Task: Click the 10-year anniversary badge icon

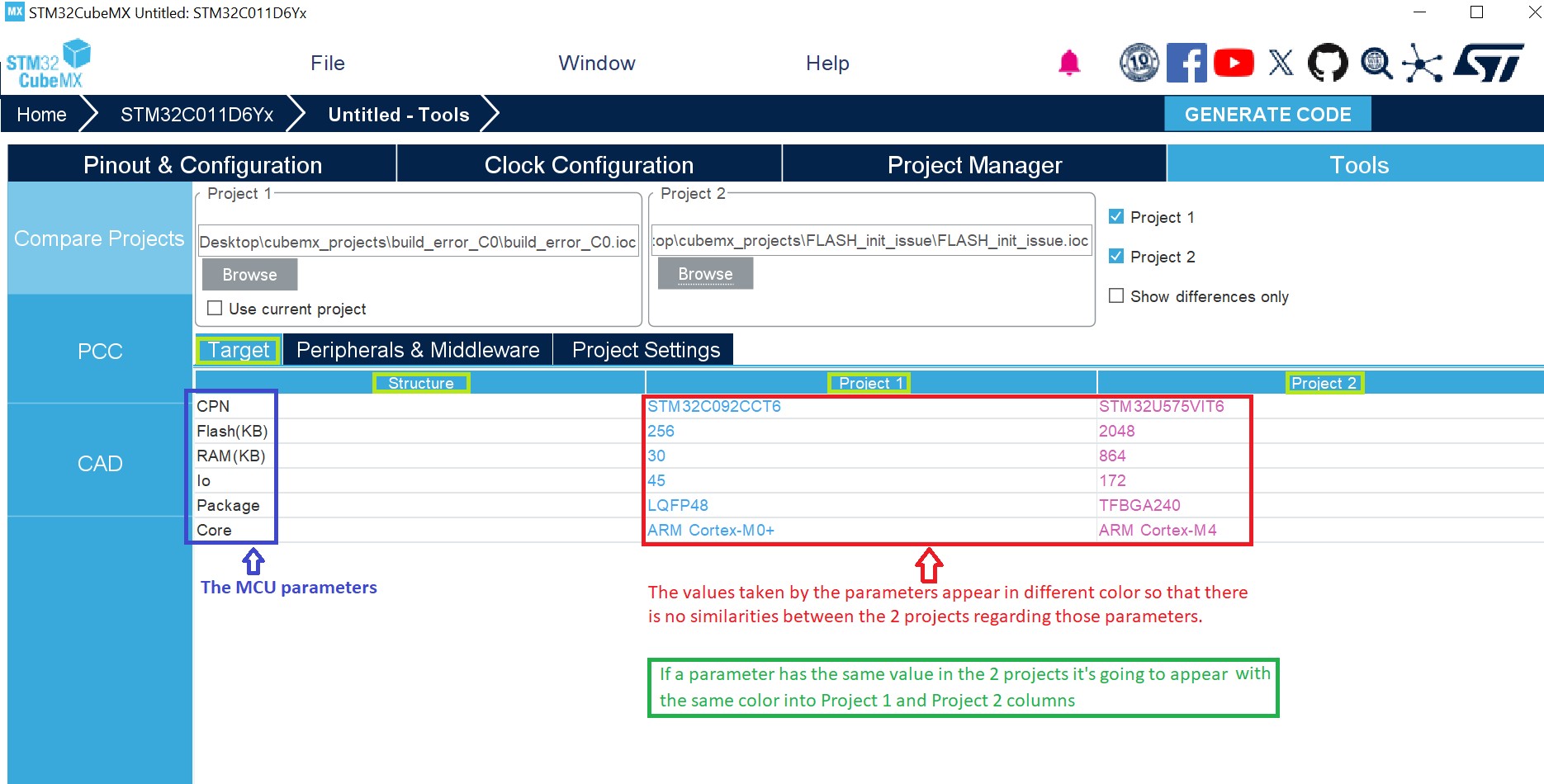Action: pyautogui.click(x=1139, y=63)
